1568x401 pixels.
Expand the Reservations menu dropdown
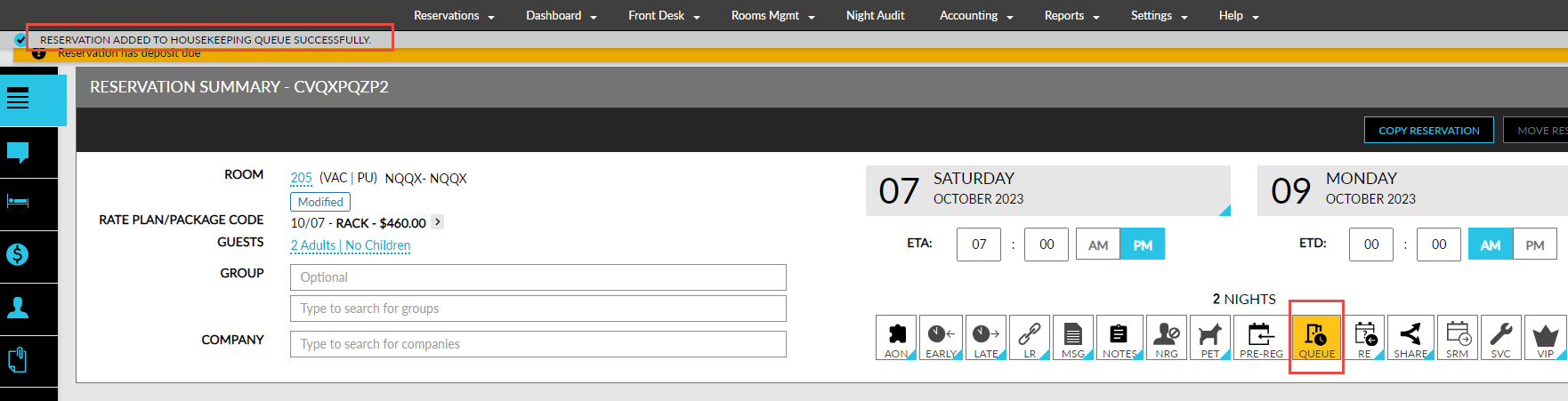(x=454, y=16)
